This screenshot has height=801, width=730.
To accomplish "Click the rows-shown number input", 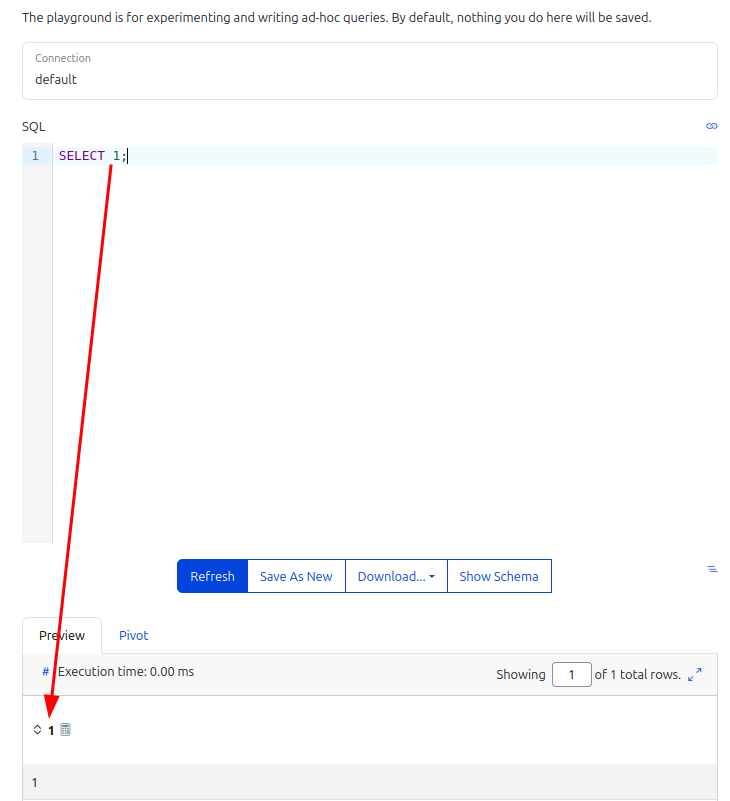I will tap(572, 674).
